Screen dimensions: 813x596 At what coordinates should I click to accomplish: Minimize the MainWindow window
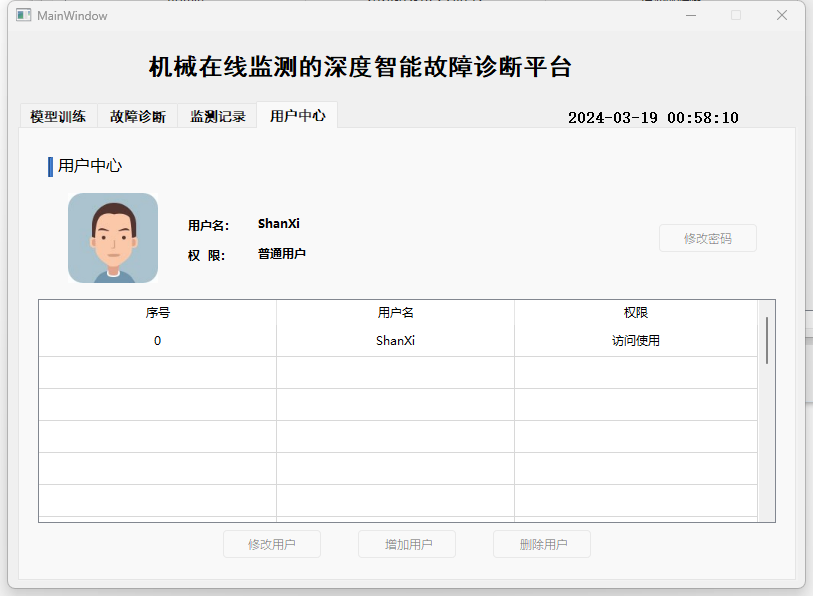pyautogui.click(x=691, y=16)
